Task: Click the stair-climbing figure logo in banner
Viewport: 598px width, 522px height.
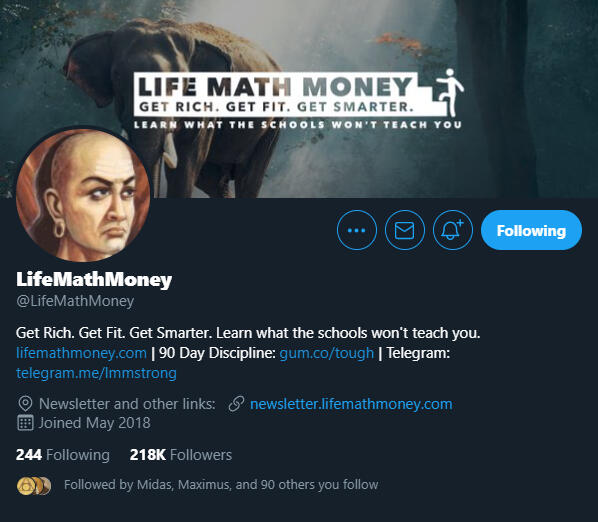Action: [450, 92]
